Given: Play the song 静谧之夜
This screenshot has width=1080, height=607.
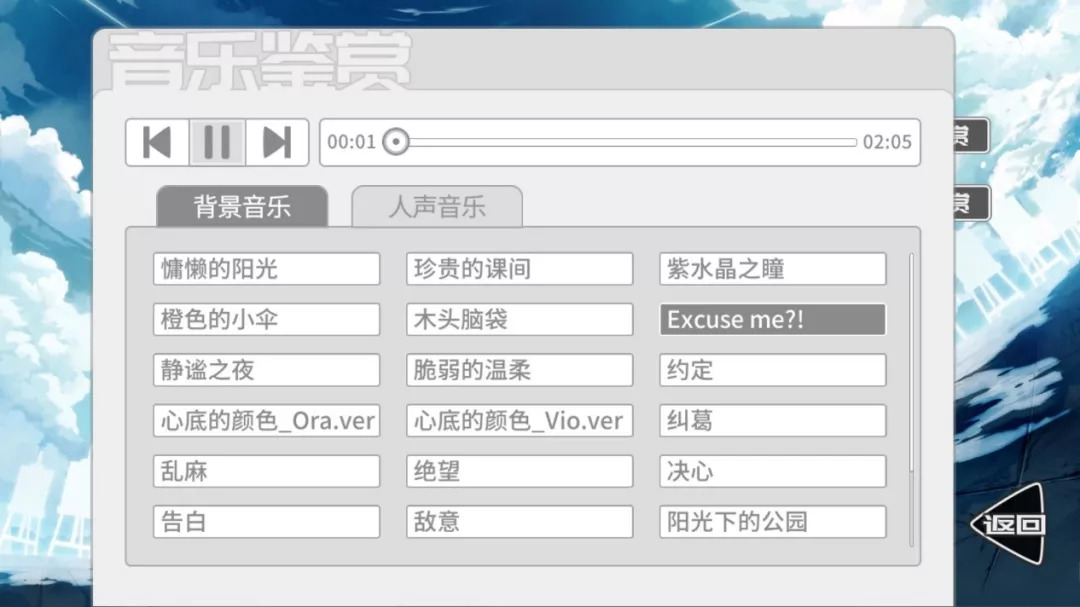Looking at the screenshot, I should pos(265,369).
